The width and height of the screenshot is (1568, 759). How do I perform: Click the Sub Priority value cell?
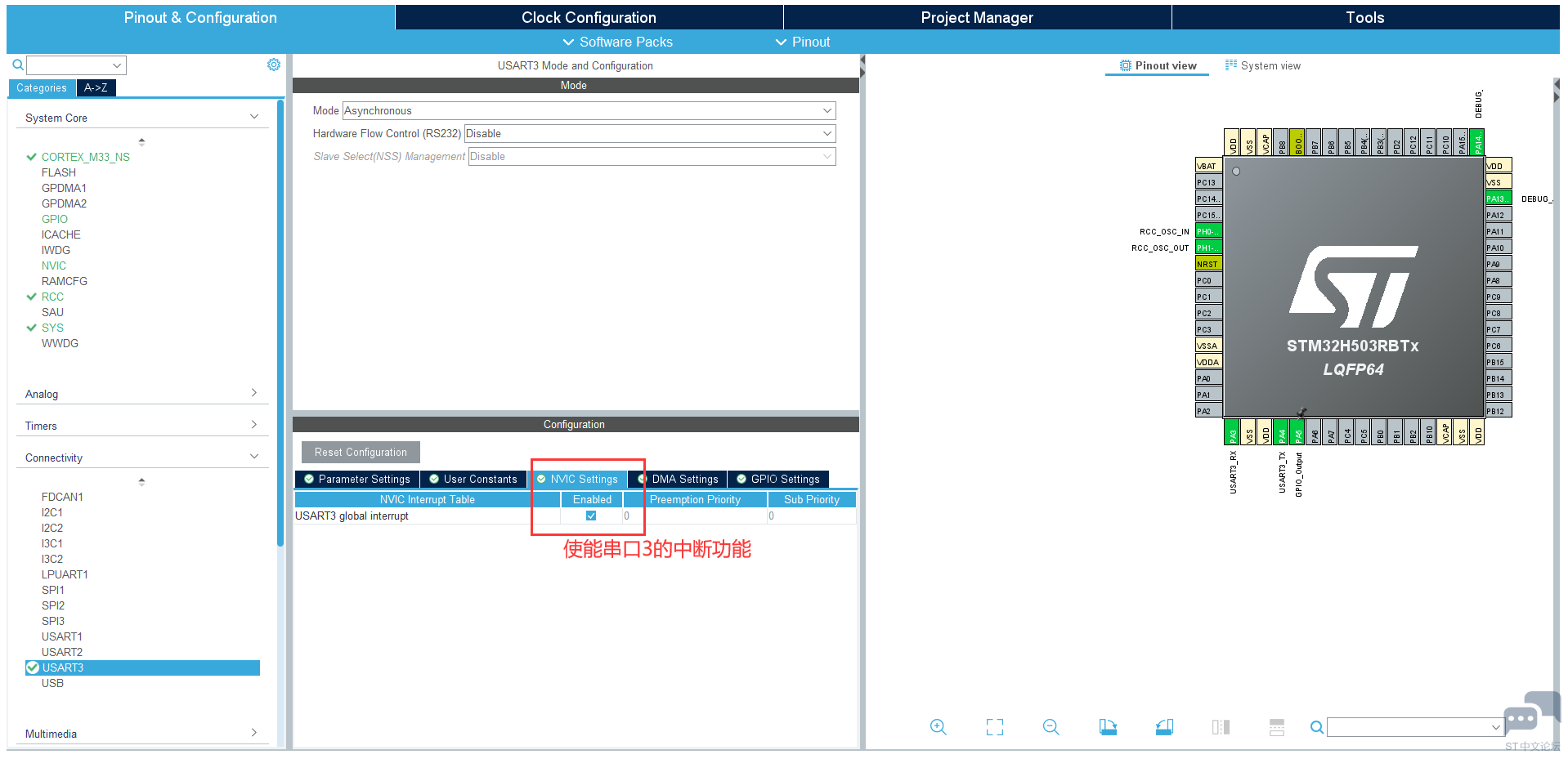(x=811, y=516)
